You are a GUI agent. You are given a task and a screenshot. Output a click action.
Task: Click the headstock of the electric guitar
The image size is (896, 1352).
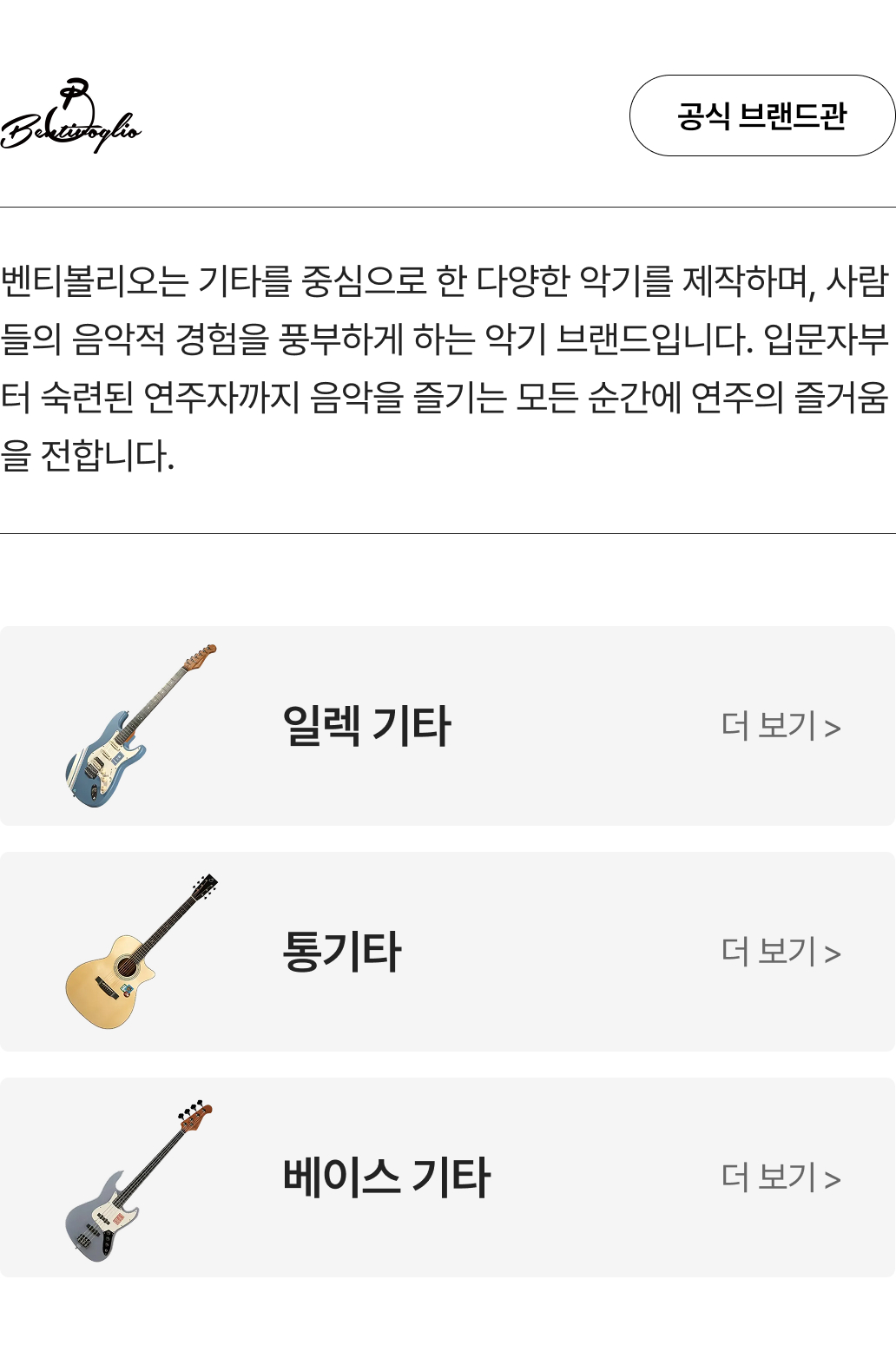201,656
